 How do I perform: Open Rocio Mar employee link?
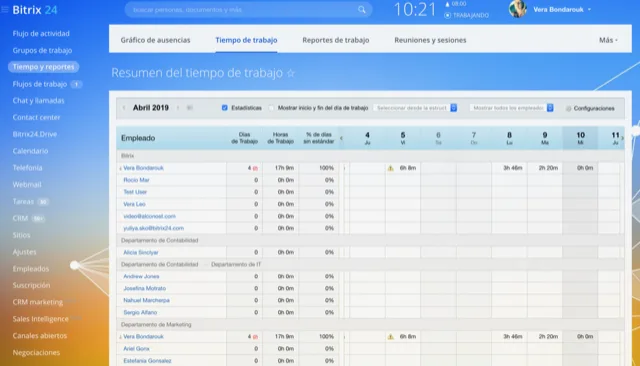pyautogui.click(x=136, y=180)
